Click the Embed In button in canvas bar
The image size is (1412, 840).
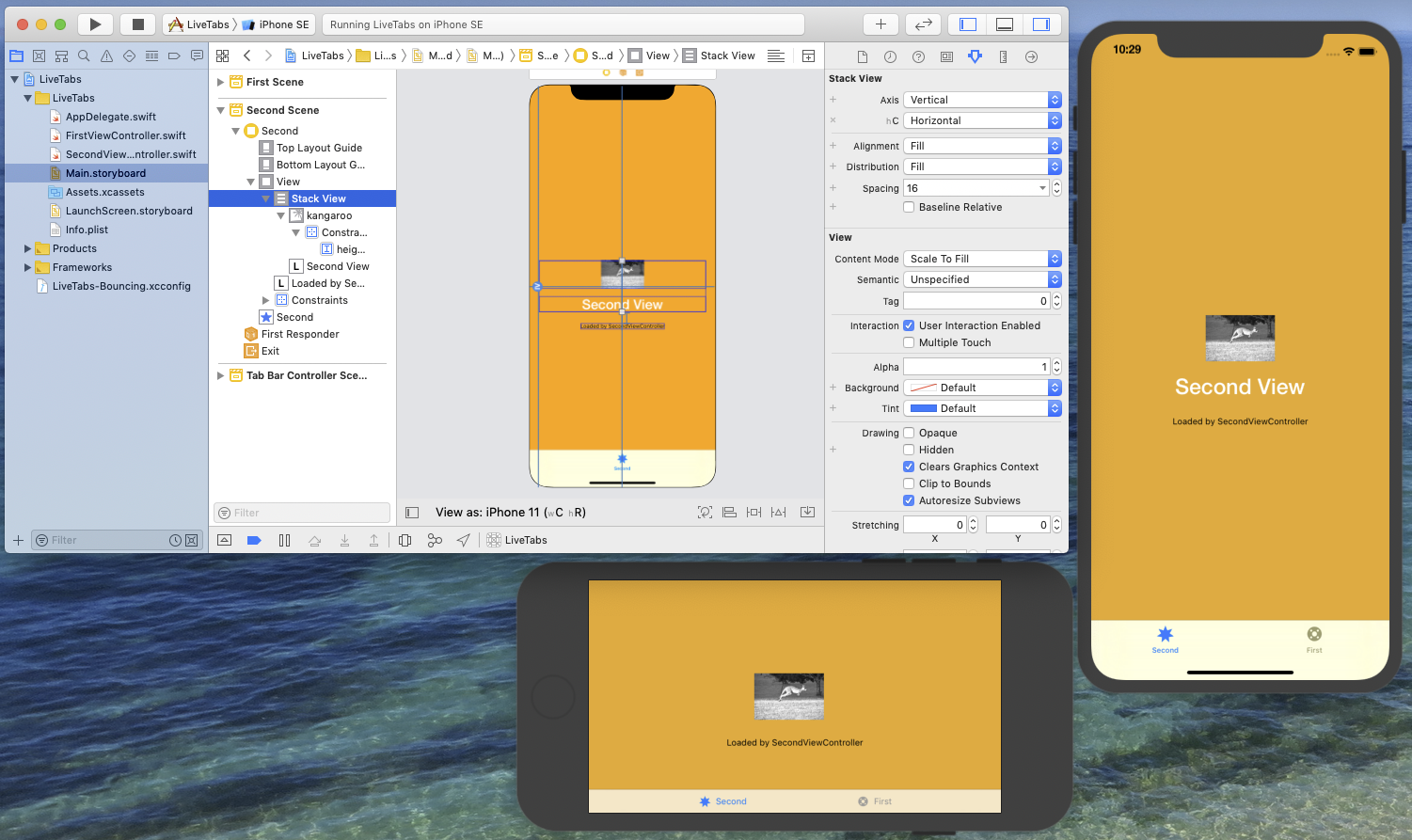807,512
